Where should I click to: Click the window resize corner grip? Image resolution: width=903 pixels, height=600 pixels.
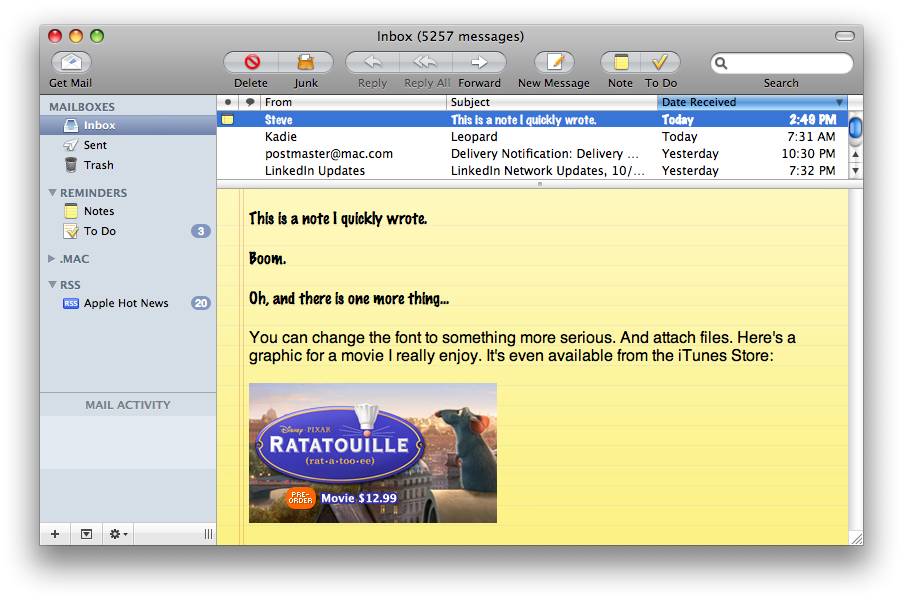[x=856, y=538]
